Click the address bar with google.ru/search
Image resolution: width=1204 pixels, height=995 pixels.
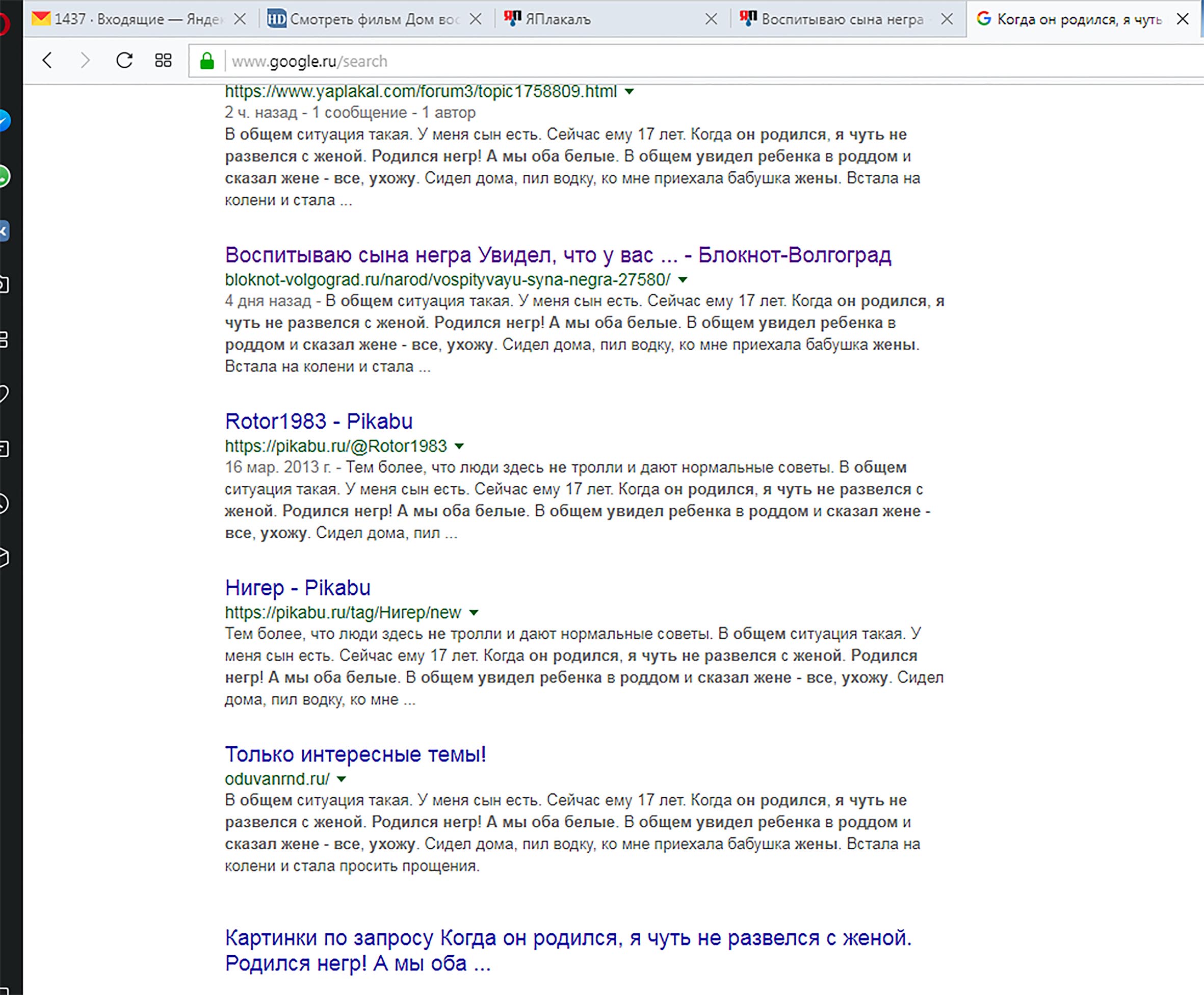[696, 61]
